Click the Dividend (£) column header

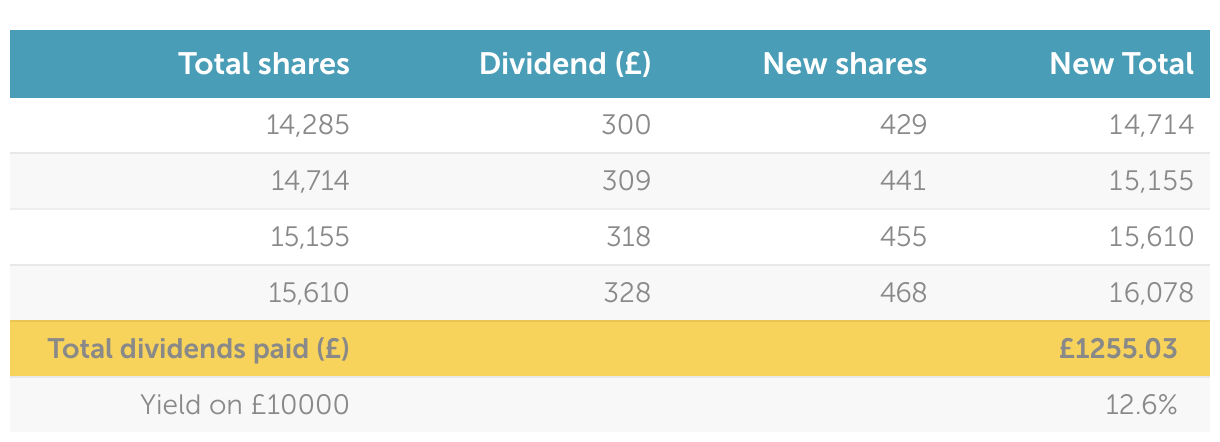[x=565, y=64]
